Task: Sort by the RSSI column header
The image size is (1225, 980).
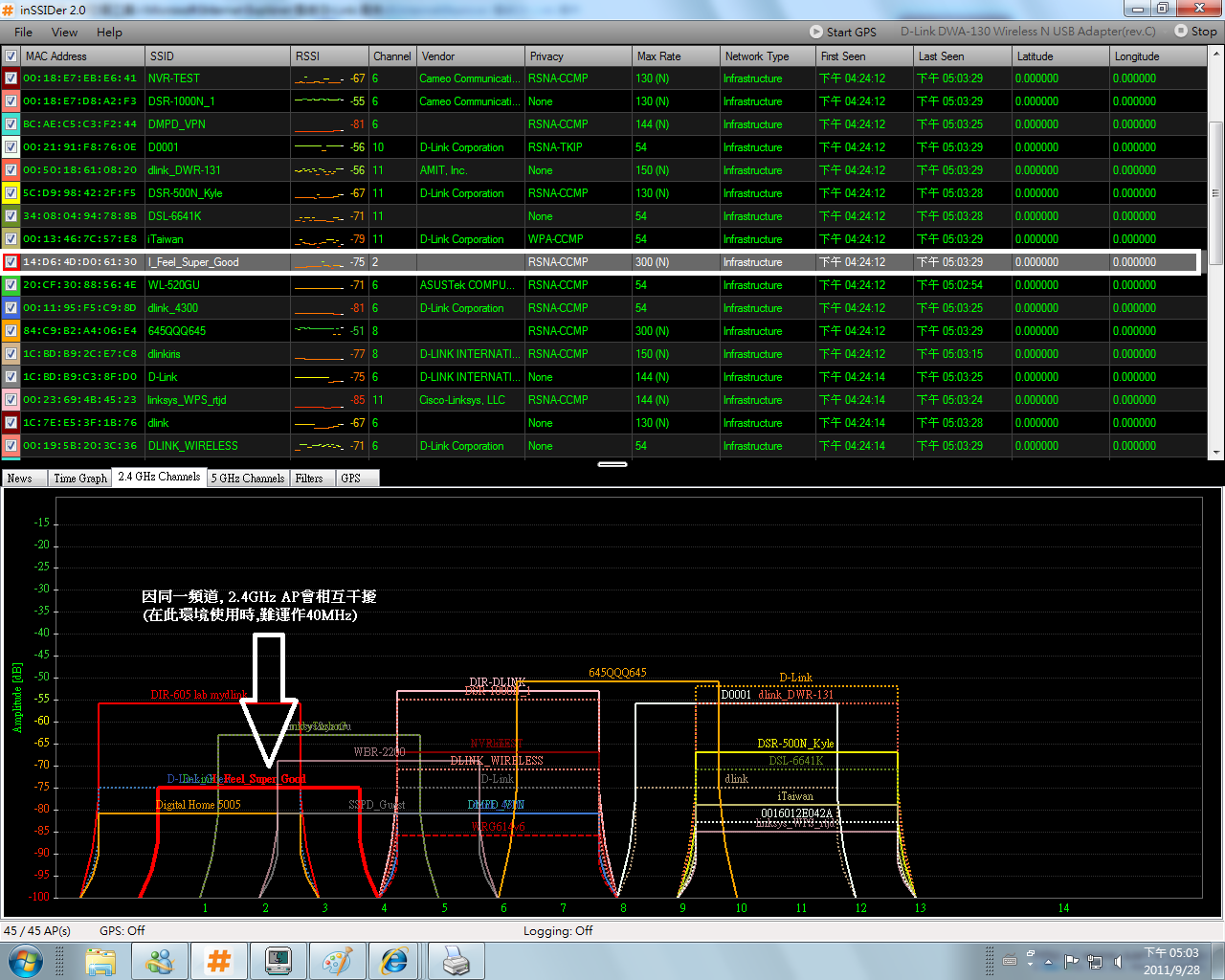Action: (330, 56)
